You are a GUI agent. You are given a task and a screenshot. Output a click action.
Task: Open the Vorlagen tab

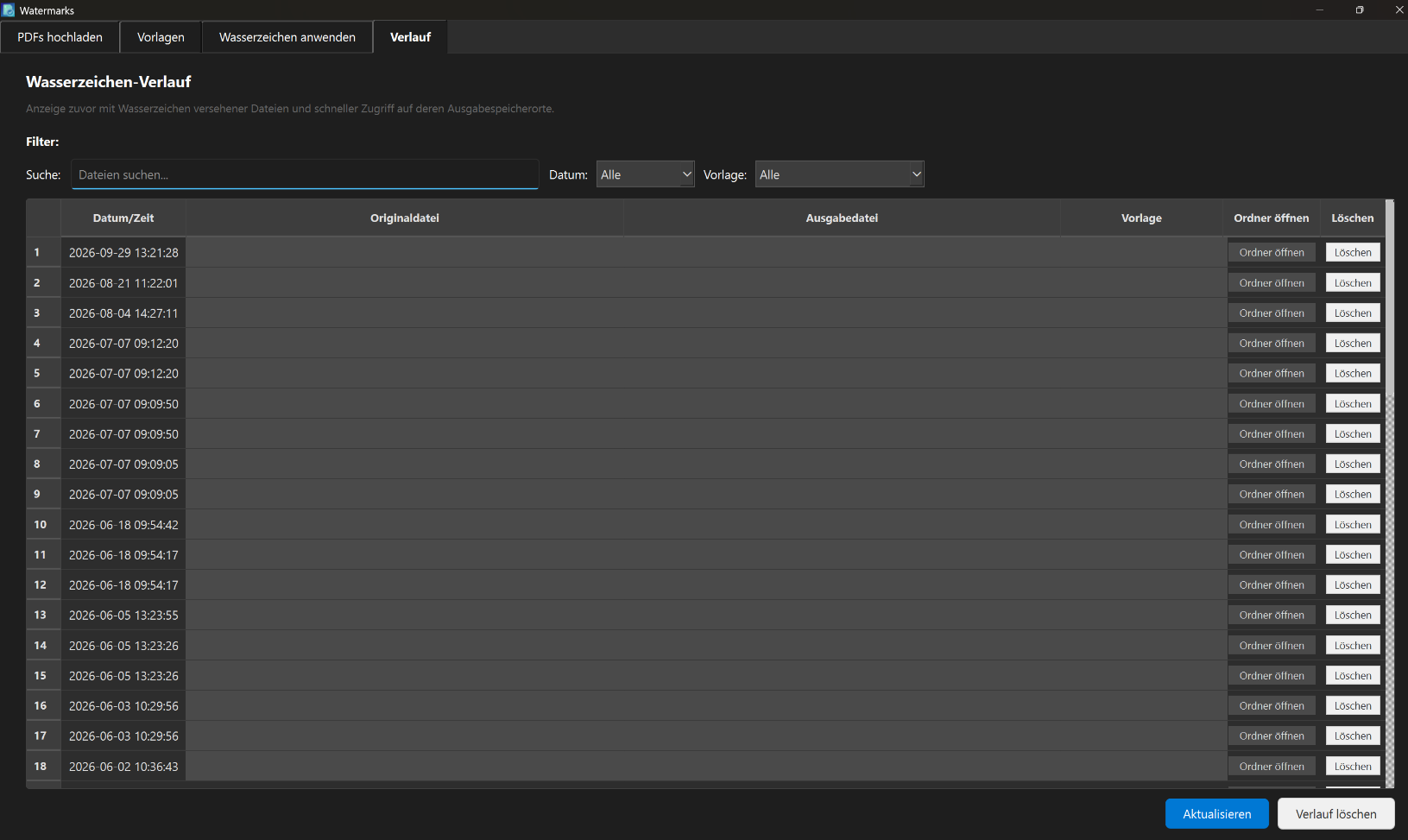click(x=161, y=37)
